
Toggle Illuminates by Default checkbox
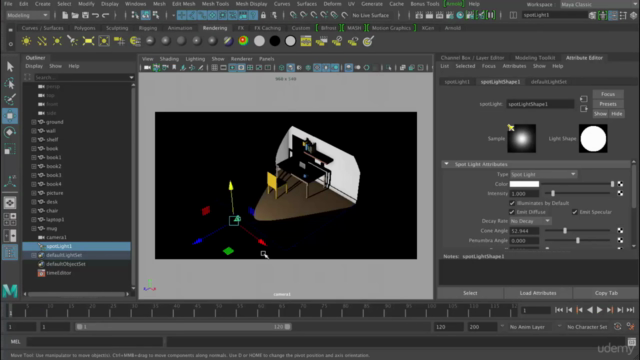[512, 203]
